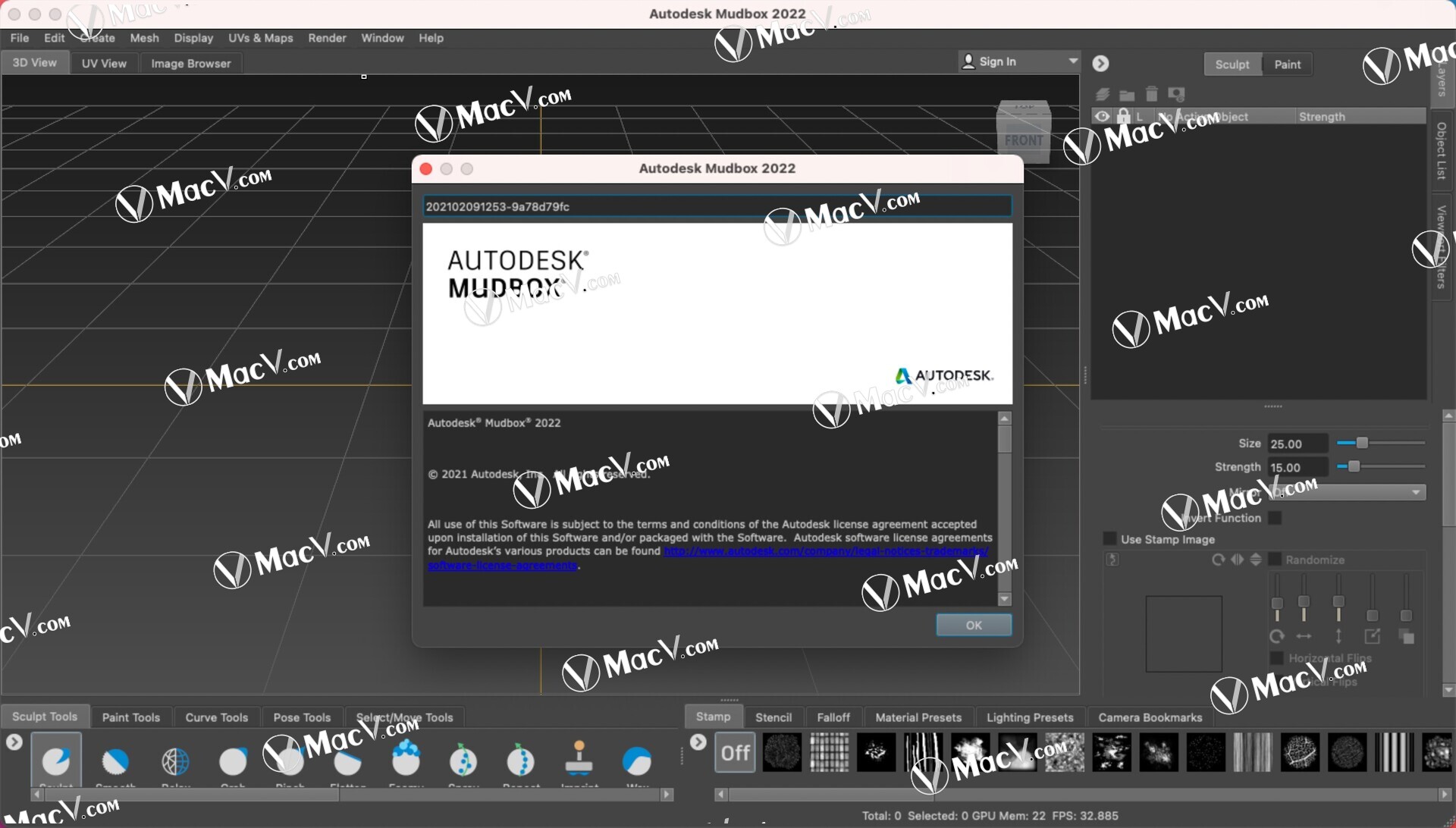
Task: Open the UVs & Maps menu
Action: coord(260,38)
